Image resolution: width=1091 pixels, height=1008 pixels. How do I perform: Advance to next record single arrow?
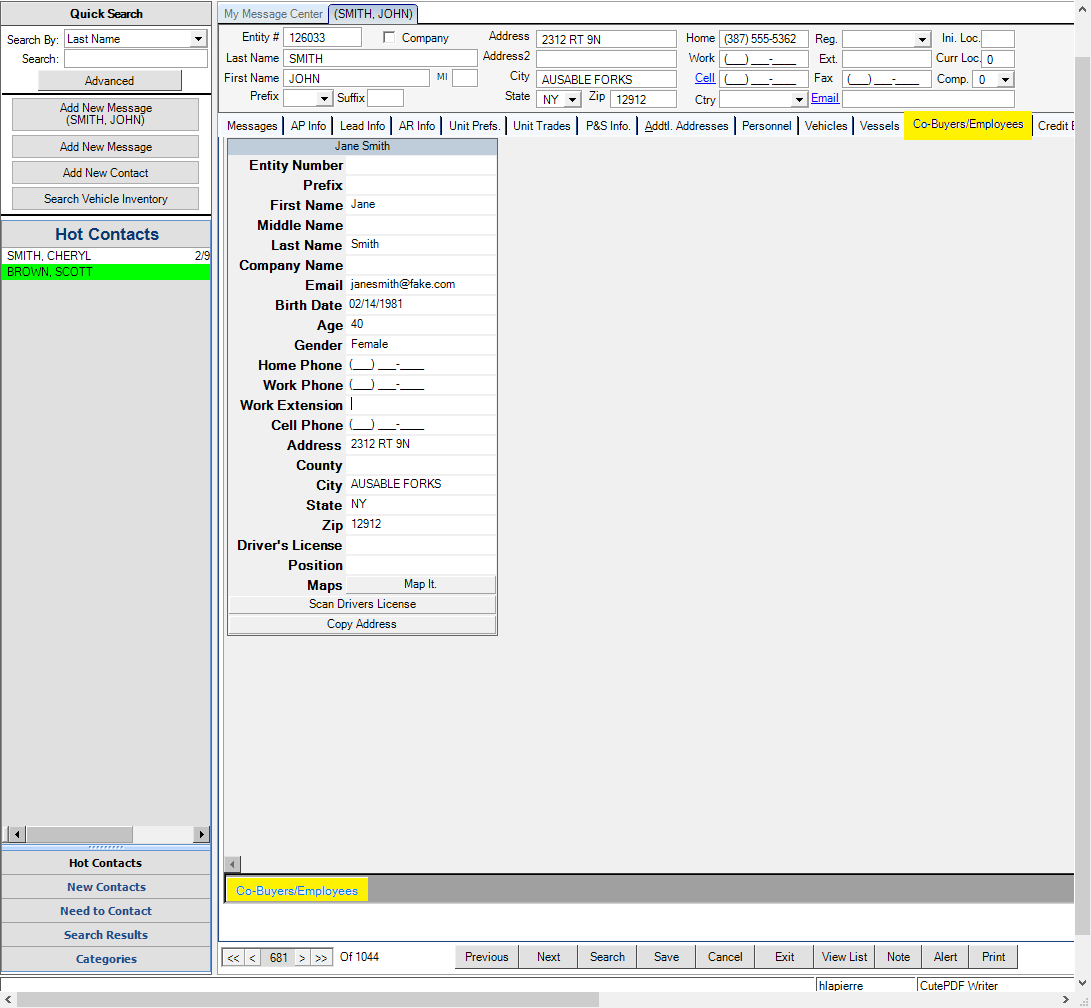coord(302,958)
